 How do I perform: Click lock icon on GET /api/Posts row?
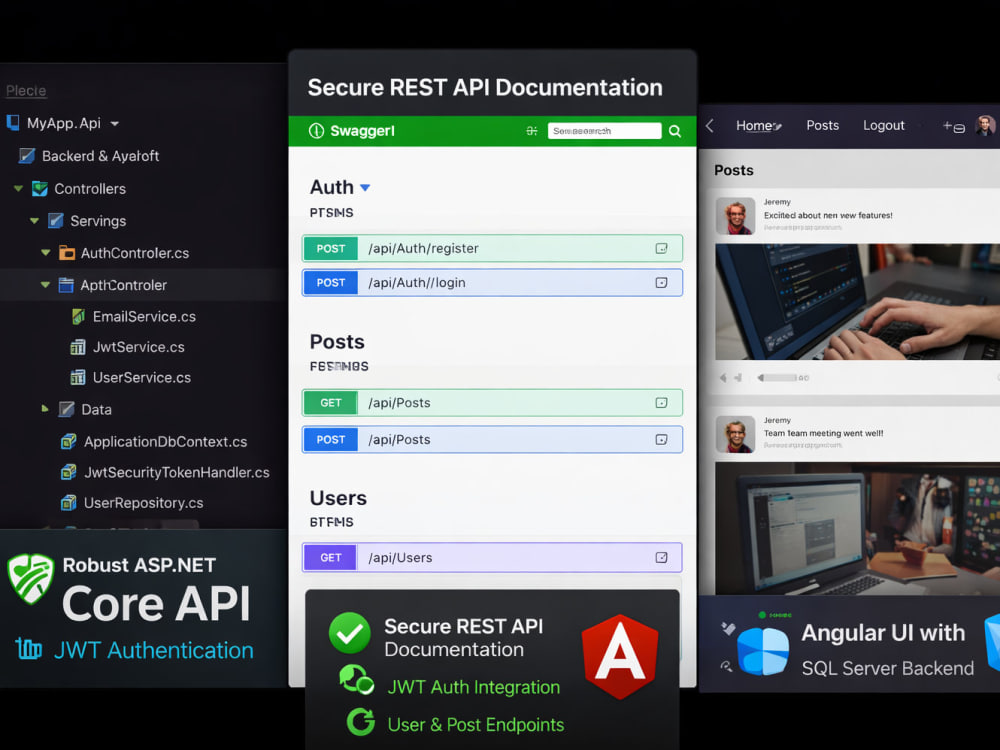(x=661, y=403)
